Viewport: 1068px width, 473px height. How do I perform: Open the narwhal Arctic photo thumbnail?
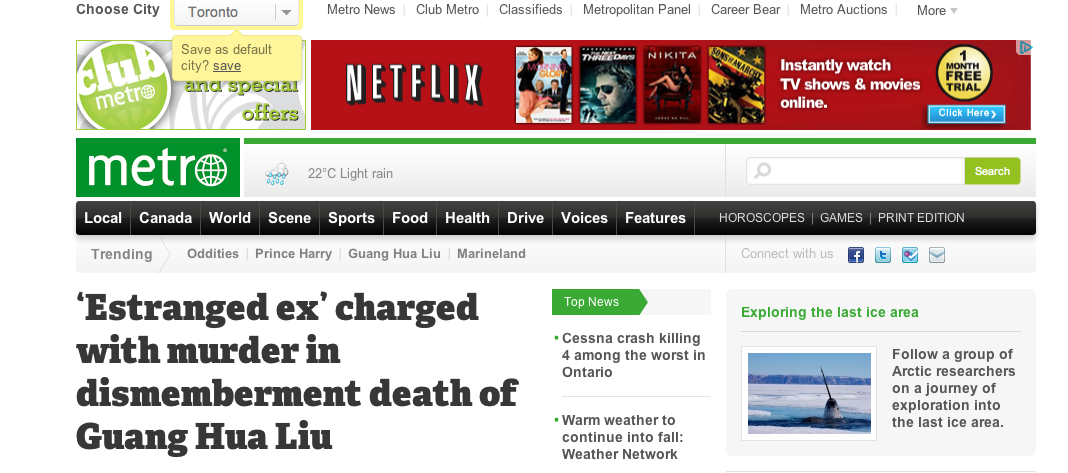pos(809,393)
